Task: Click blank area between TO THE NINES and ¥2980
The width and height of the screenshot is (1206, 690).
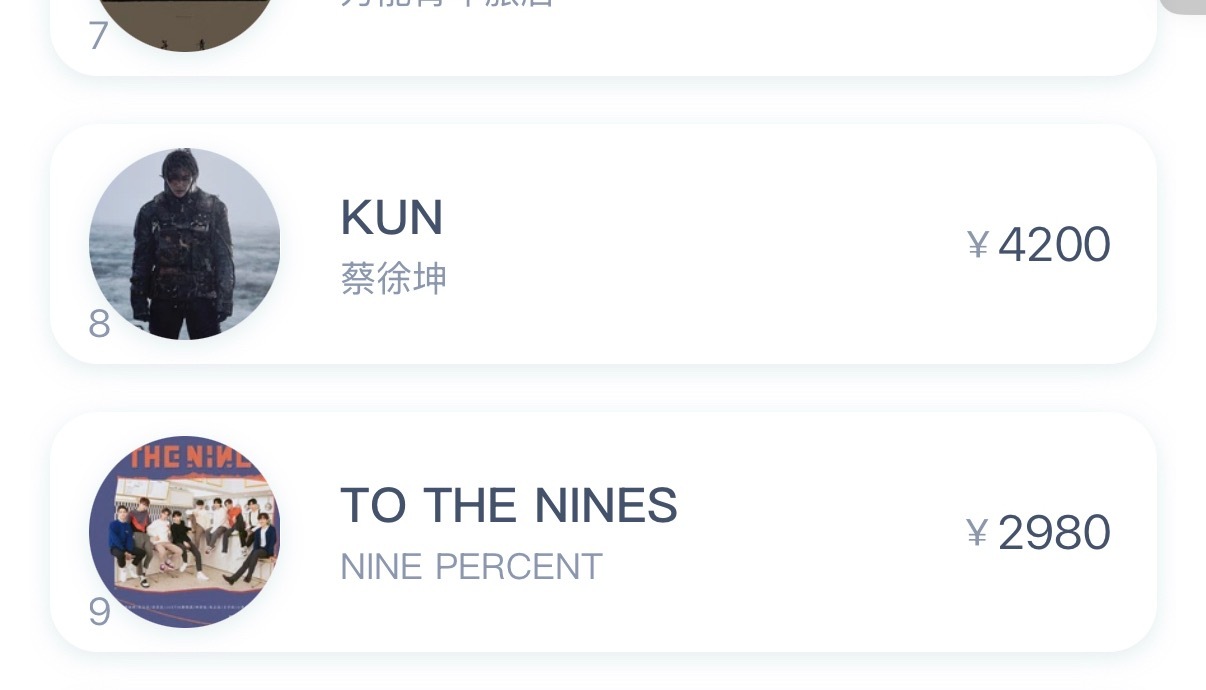Action: [820, 532]
